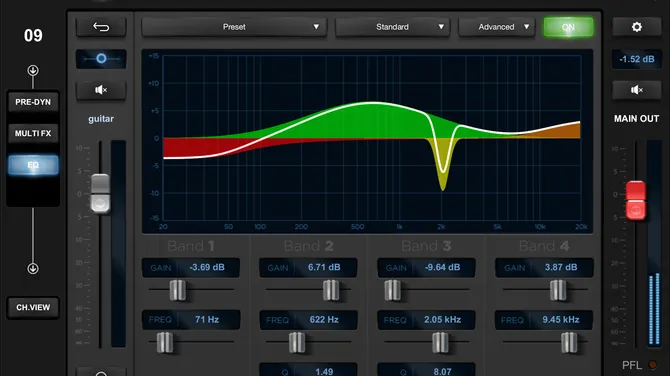Screen dimensions: 670x376
Task: Open the Standard EQ type dropdown
Action: (392, 27)
